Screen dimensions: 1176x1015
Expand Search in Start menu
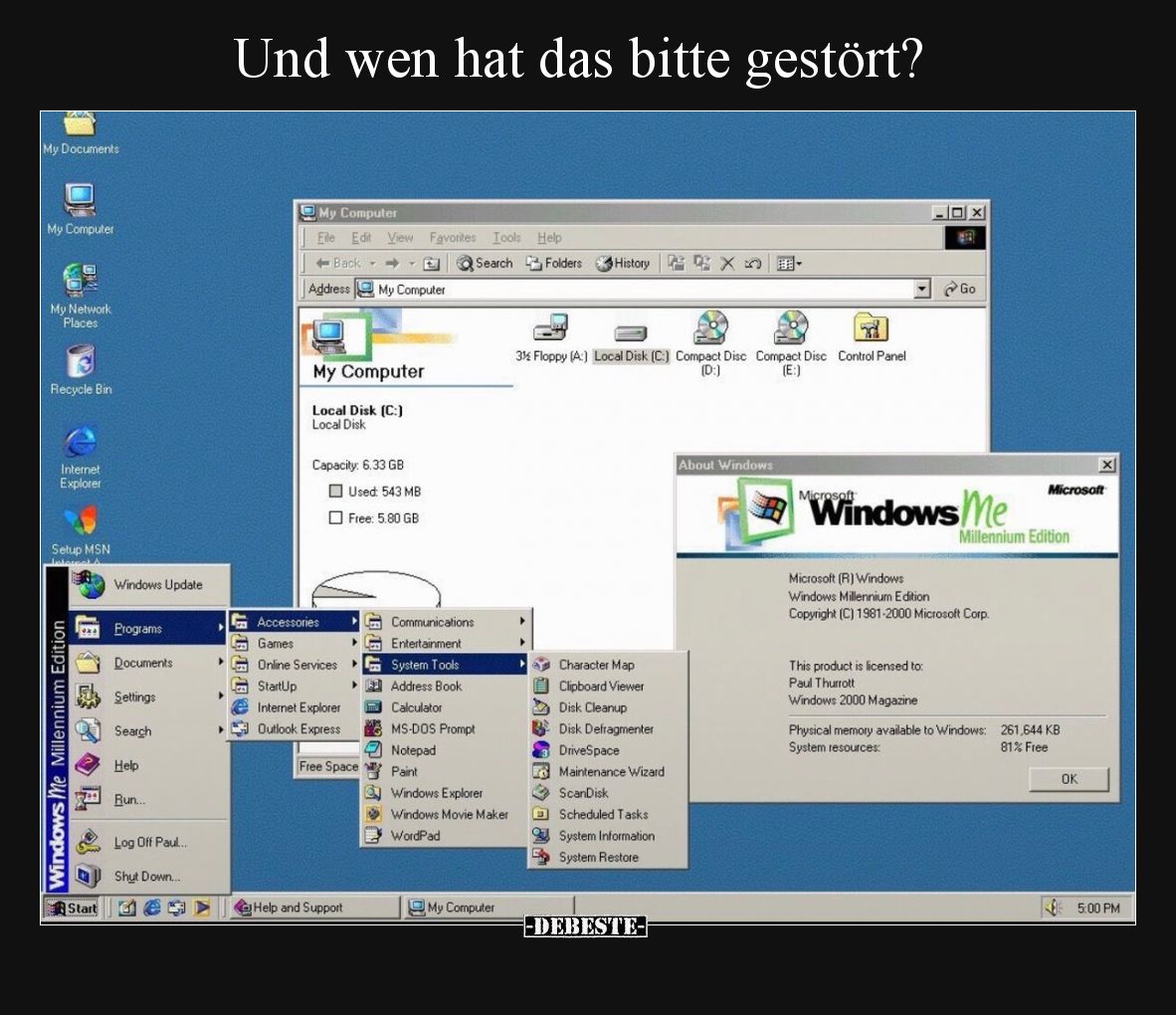coord(148,731)
